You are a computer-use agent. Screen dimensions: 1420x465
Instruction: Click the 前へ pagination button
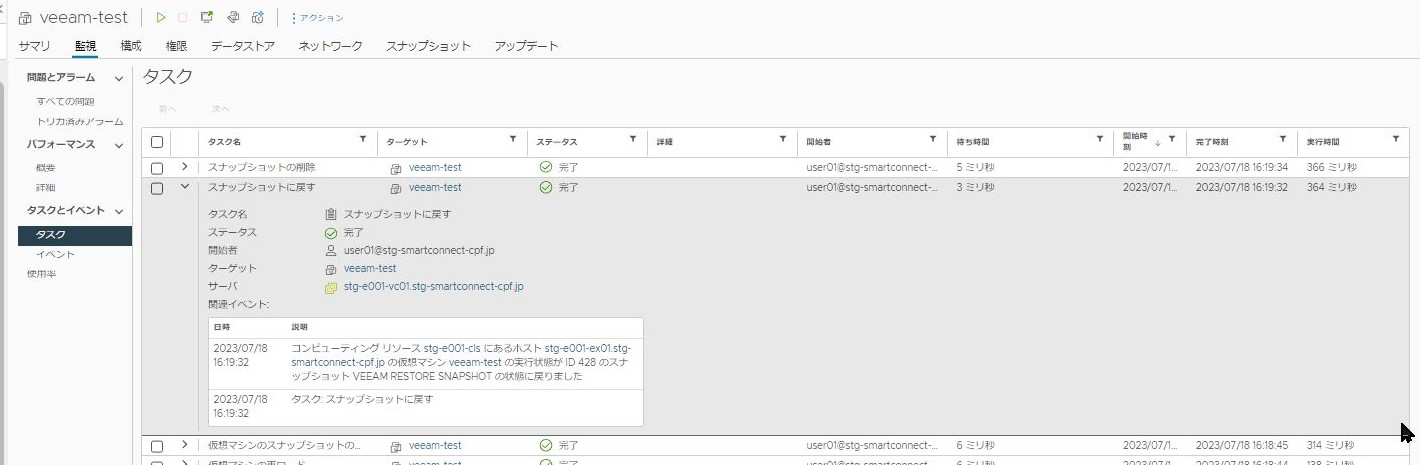[x=167, y=108]
